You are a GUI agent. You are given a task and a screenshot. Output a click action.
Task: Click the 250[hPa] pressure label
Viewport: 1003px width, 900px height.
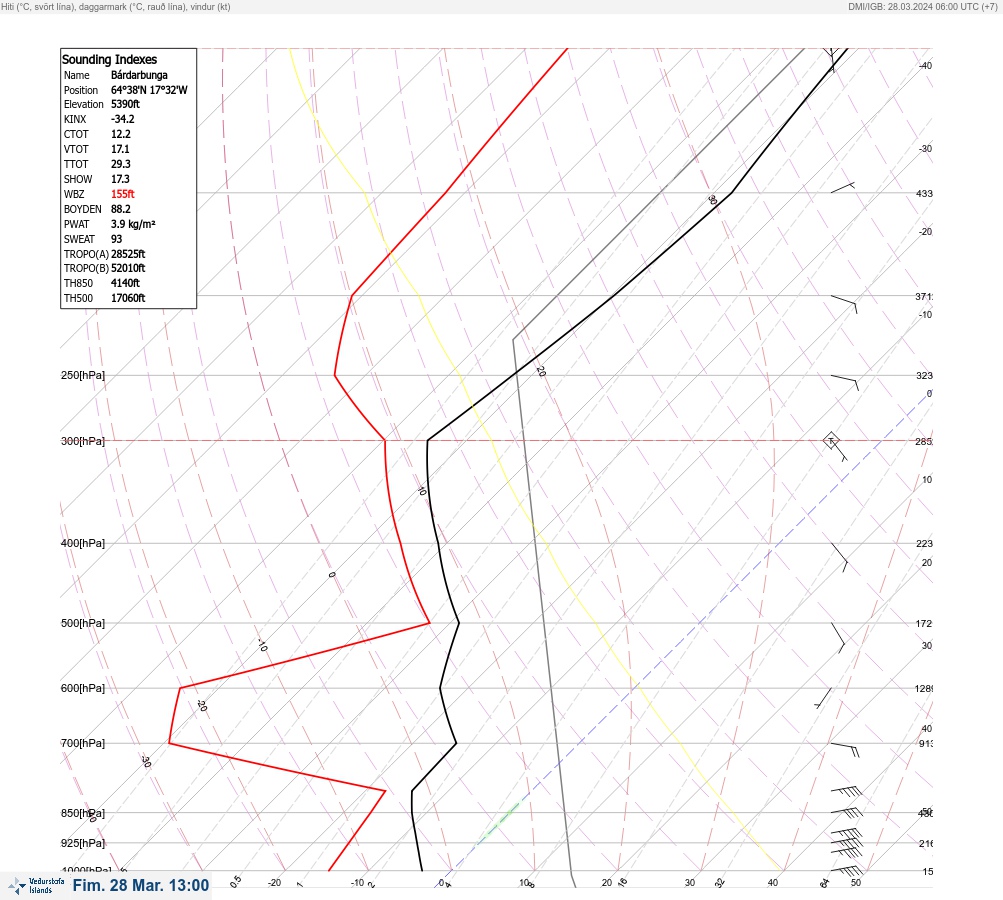coord(83,375)
